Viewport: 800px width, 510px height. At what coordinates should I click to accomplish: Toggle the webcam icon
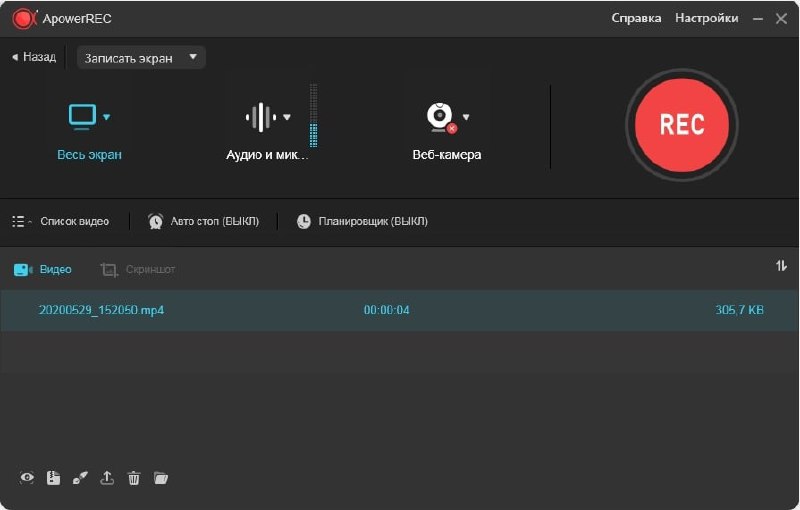coord(440,118)
